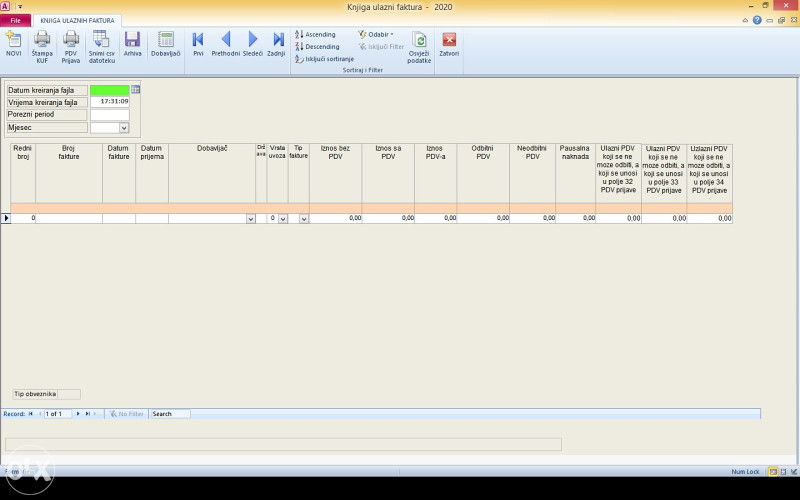Click the polje 34 PDV prijave value cell
800x500 pixels.
tap(710, 218)
